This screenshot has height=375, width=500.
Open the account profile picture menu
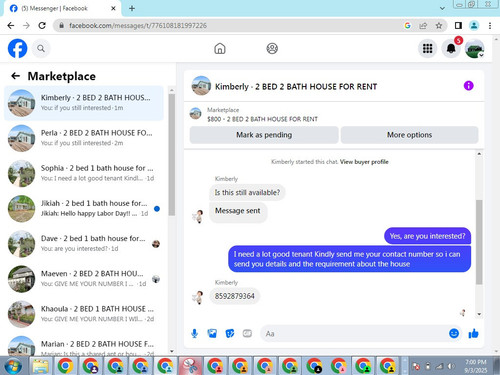[x=475, y=49]
